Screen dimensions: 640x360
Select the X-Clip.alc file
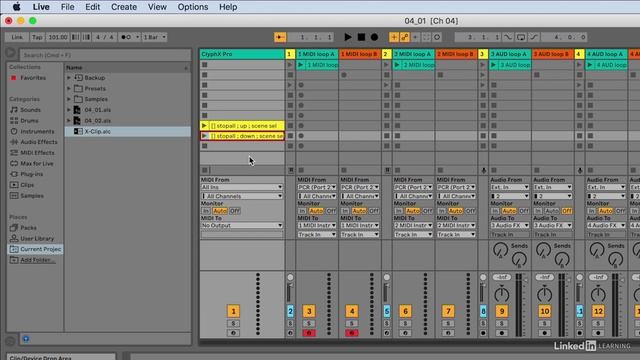pyautogui.click(x=128, y=131)
